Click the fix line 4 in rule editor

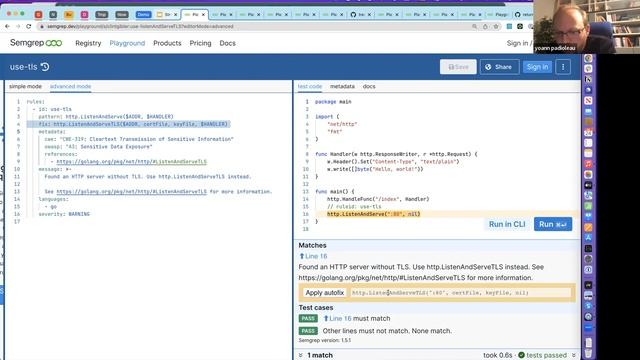(x=133, y=124)
